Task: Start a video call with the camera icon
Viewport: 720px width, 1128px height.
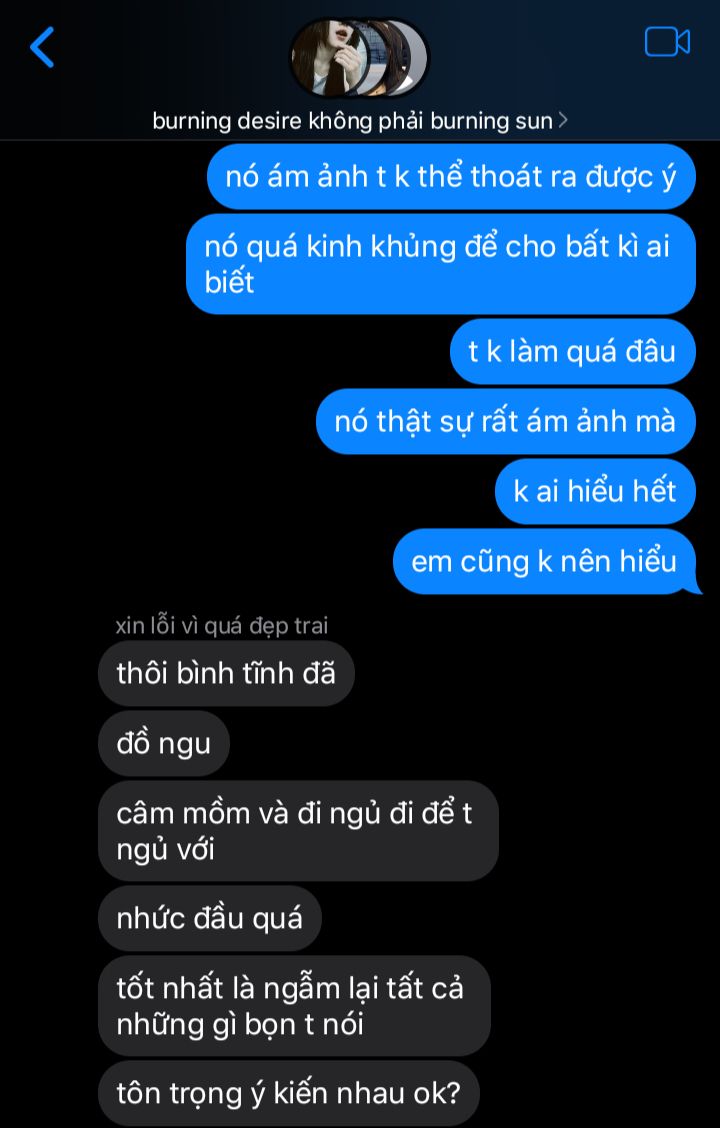Action: click(x=667, y=42)
